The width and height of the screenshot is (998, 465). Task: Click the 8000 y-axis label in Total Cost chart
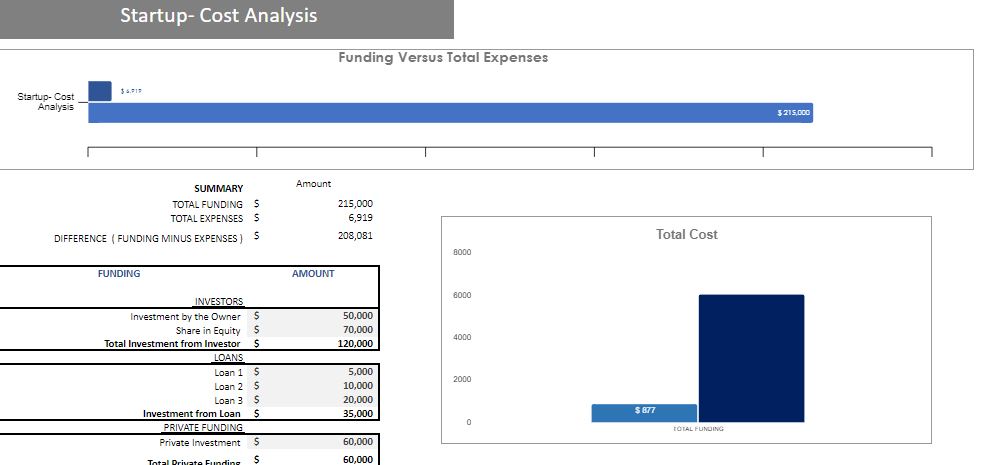(x=462, y=253)
